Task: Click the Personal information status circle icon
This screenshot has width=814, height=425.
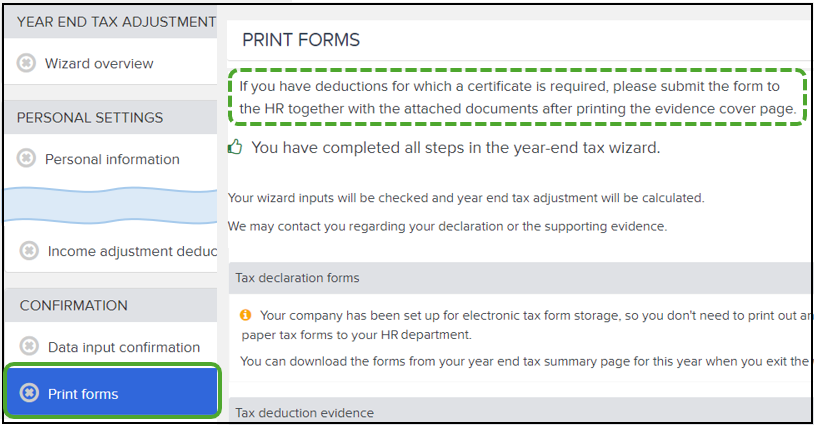Action: pyautogui.click(x=26, y=158)
